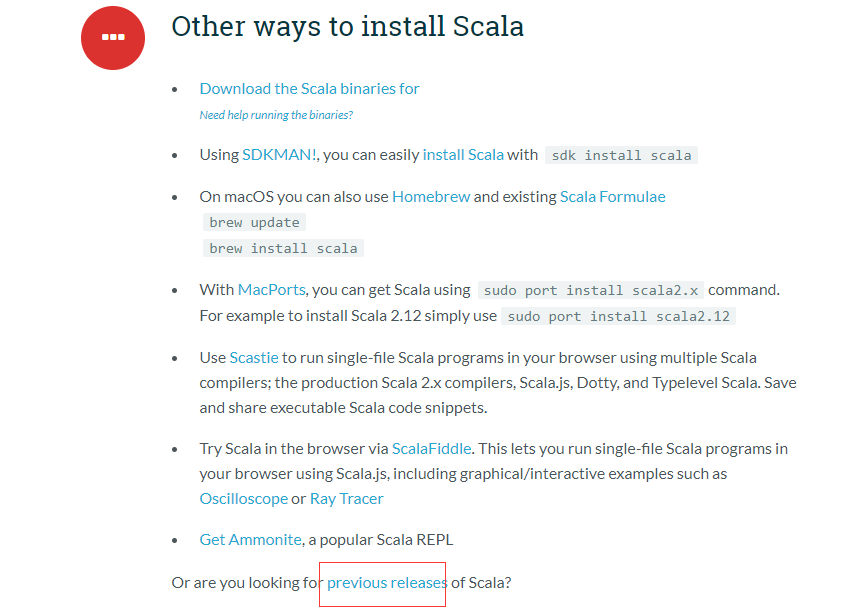Open Scastie in the browser

(x=254, y=357)
